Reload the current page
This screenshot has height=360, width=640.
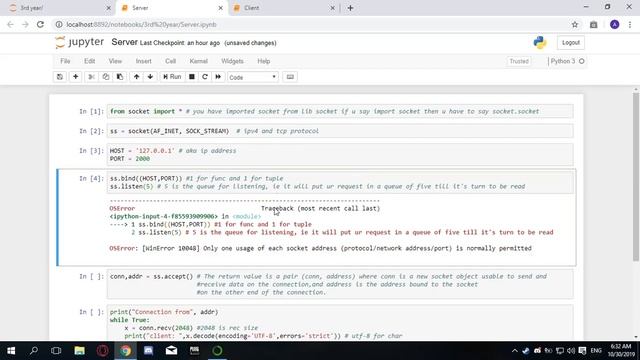click(40, 24)
